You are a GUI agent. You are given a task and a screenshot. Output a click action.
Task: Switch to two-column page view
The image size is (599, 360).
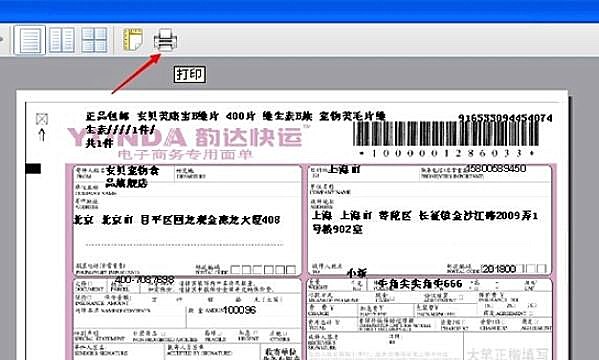62,40
